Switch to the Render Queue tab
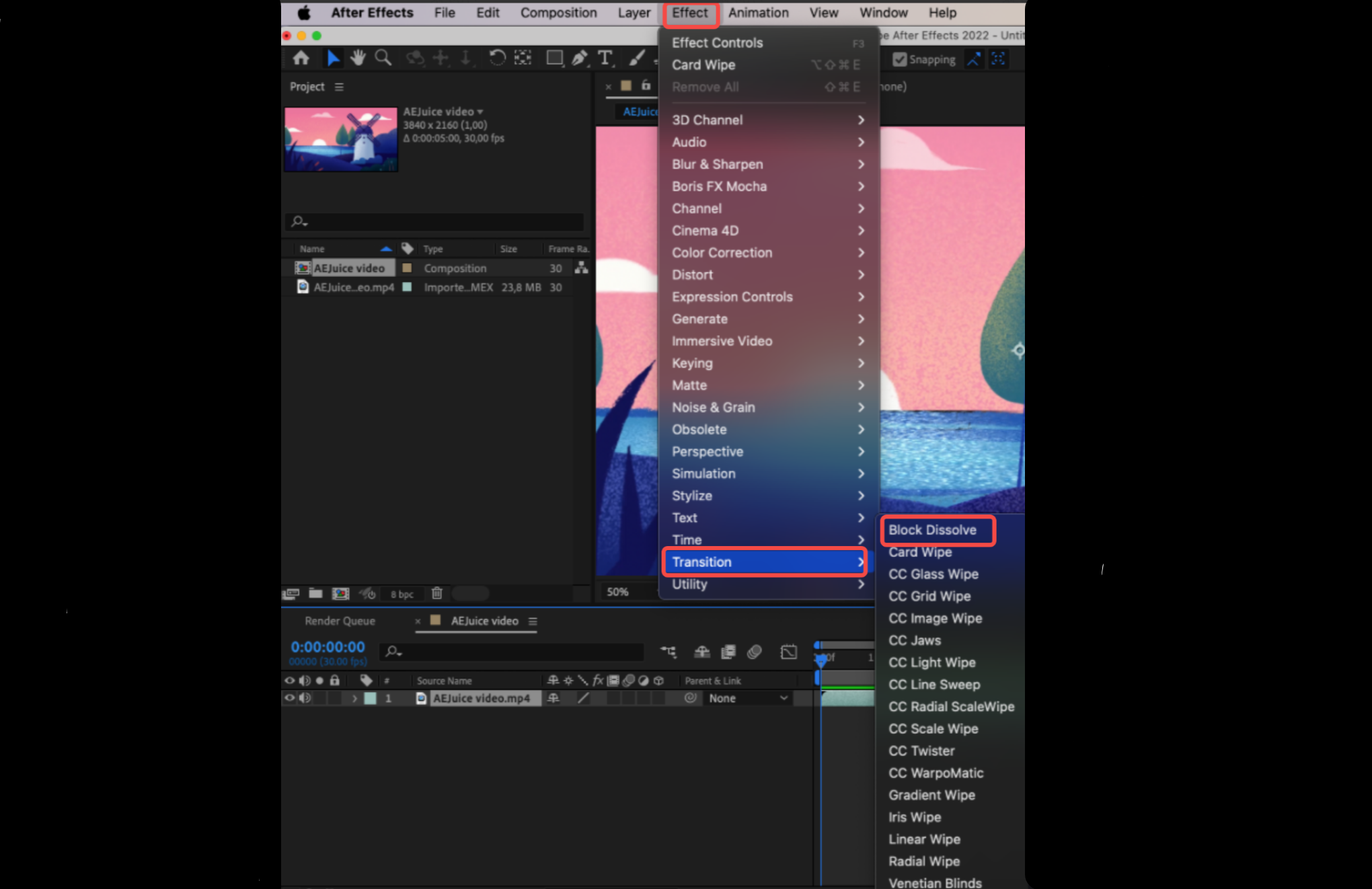Viewport: 1372px width, 889px height. (x=339, y=621)
